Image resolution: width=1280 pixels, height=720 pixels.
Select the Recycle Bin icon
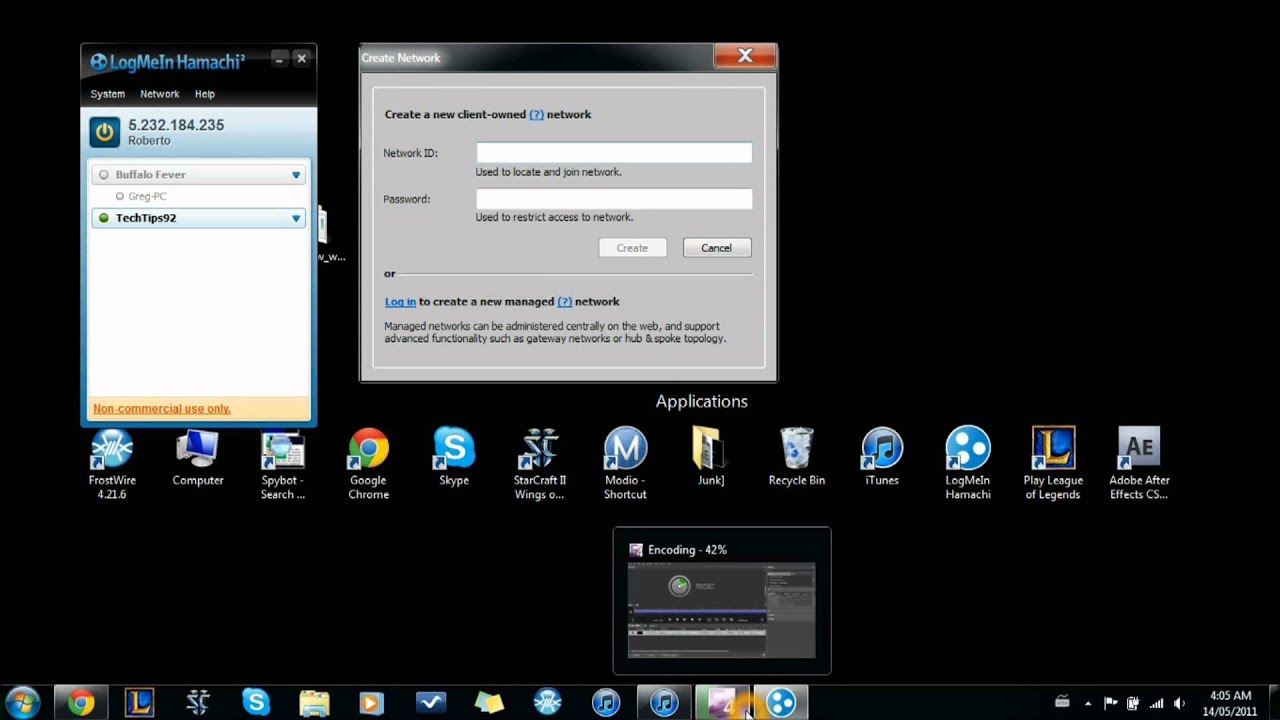(x=796, y=457)
